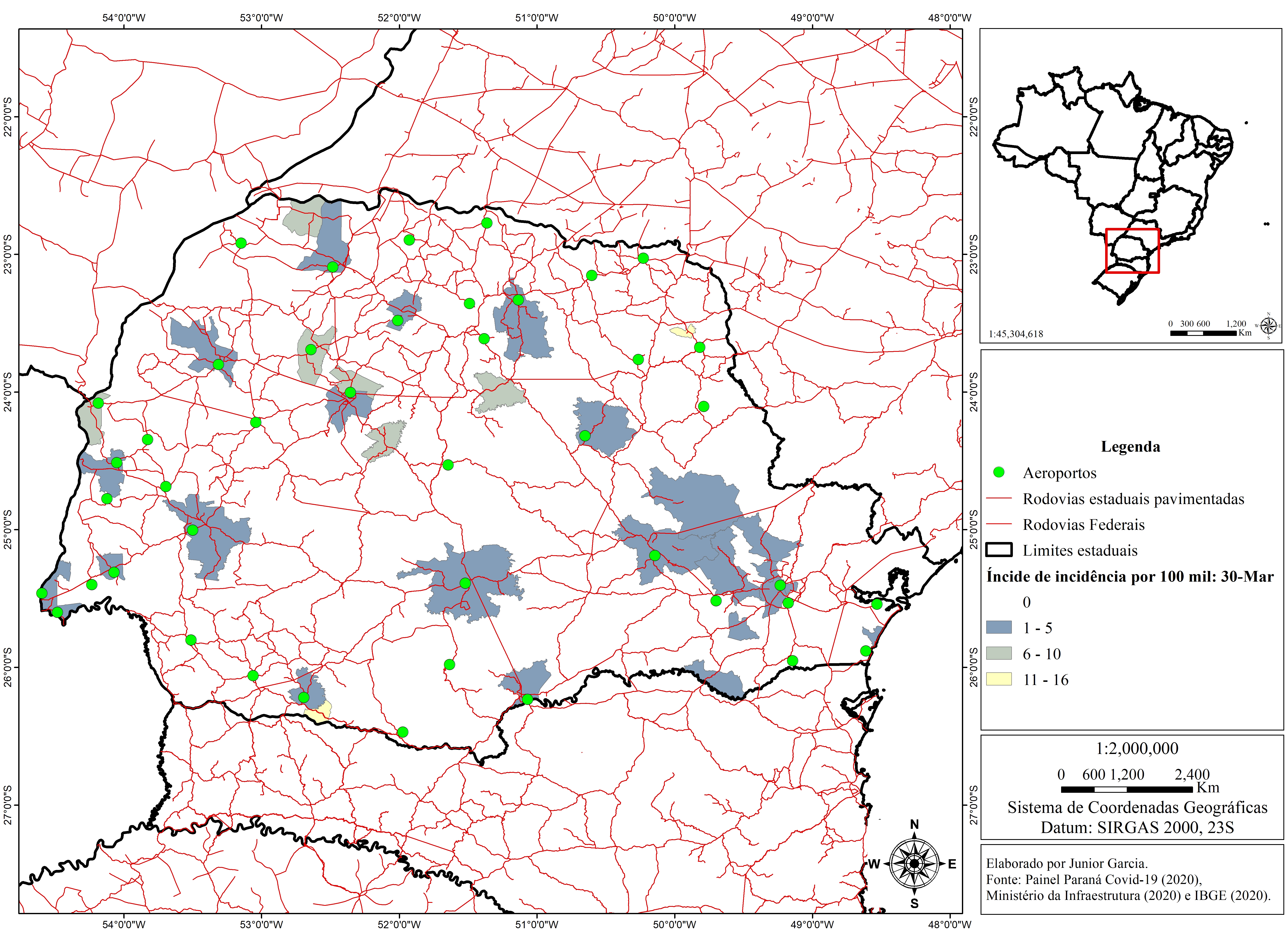Click the Legenda heading
The width and height of the screenshot is (1288, 941).
[x=1130, y=447]
